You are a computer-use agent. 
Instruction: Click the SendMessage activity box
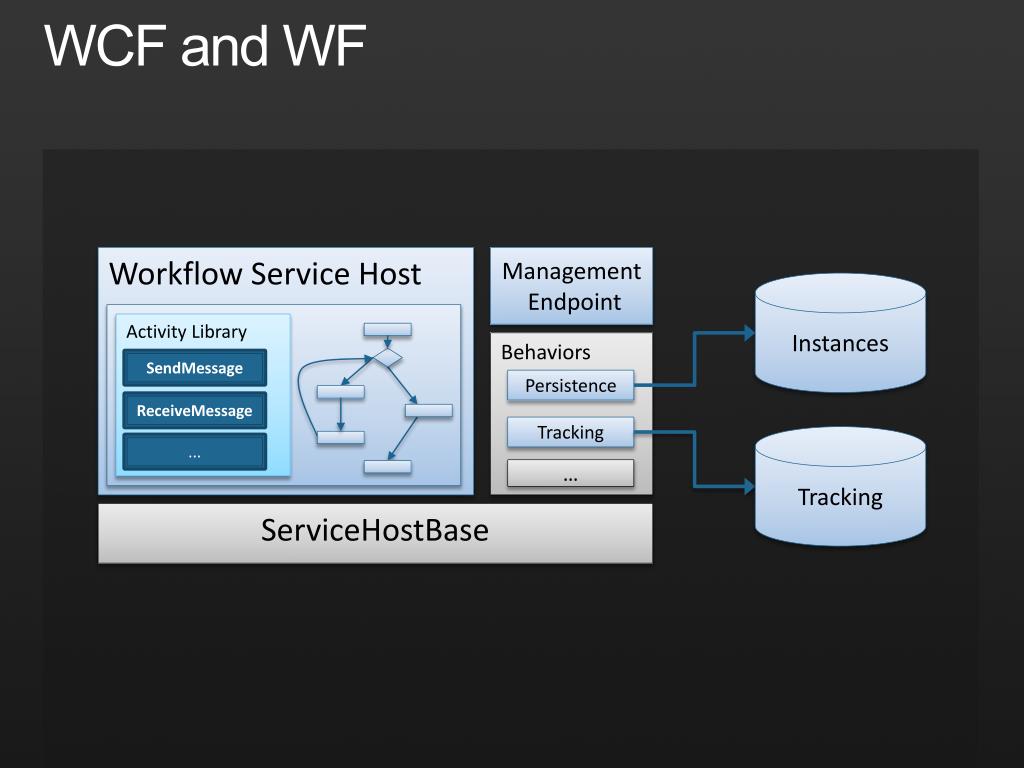(195, 368)
